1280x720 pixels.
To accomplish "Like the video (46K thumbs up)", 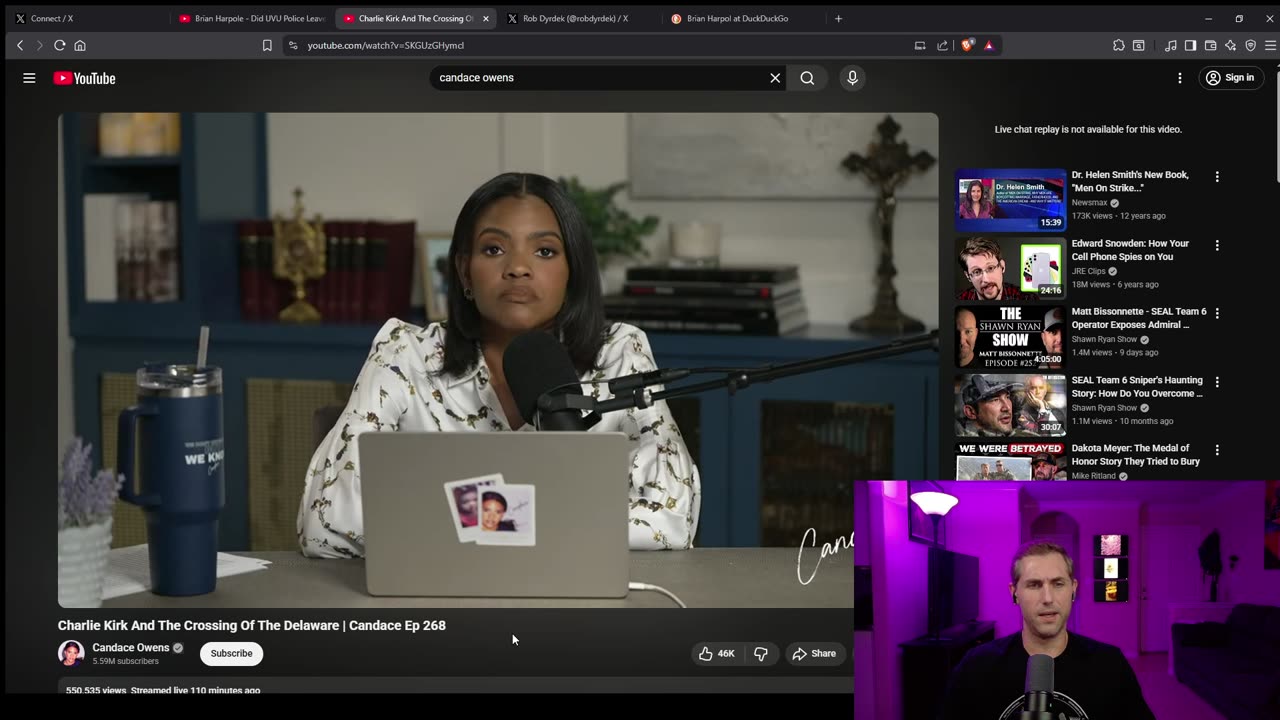I will click(x=716, y=653).
